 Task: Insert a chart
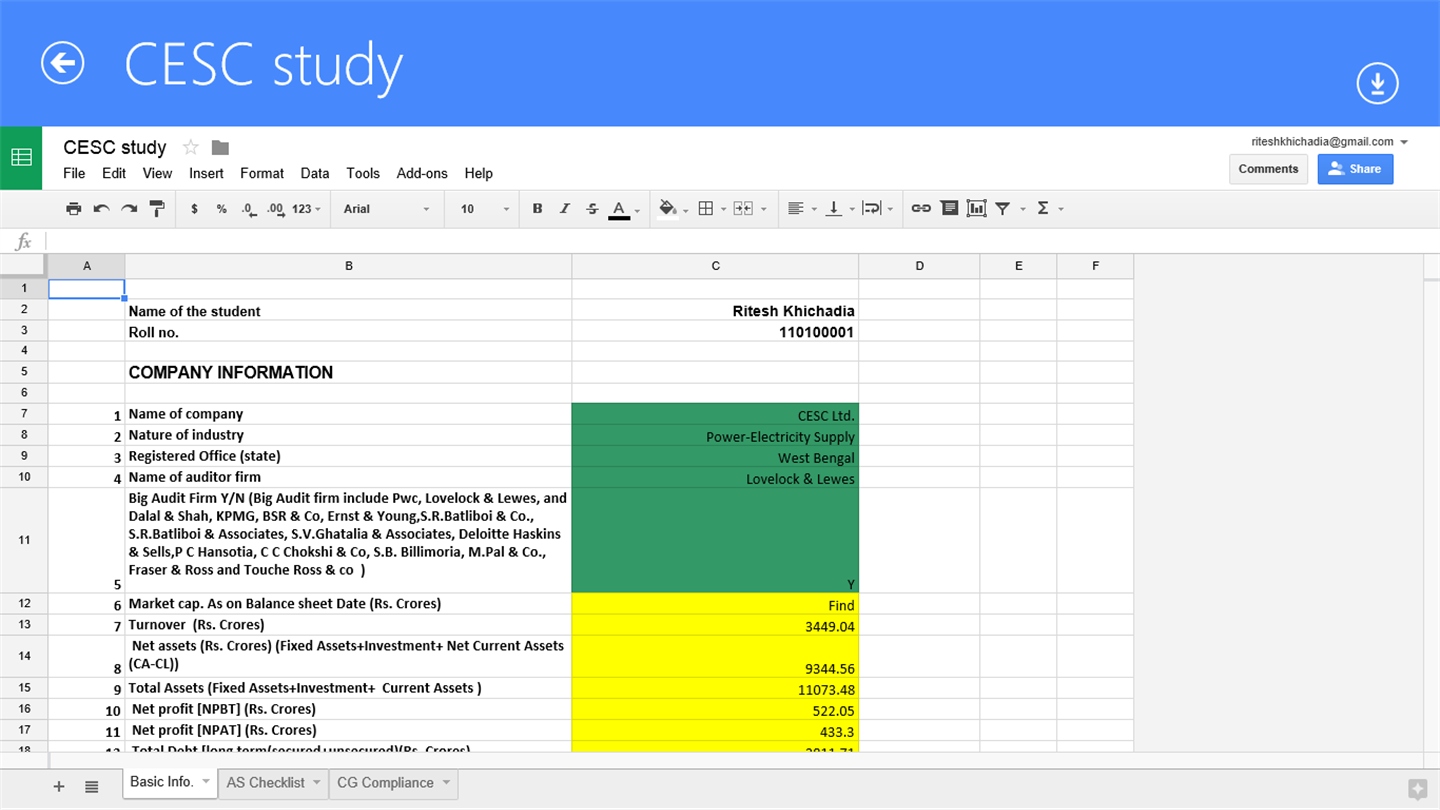click(x=977, y=208)
